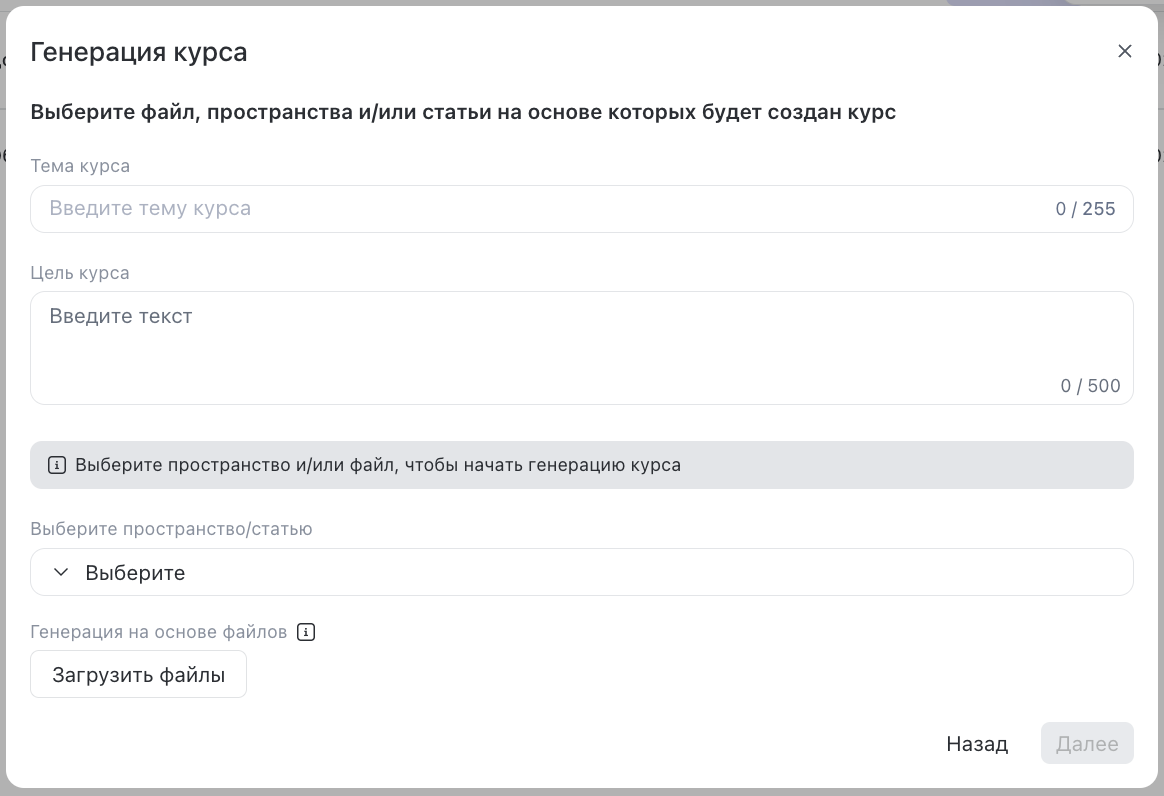Select the 'Выберите файл, пространства' instruction heading
1164x796 pixels.
pyautogui.click(x=463, y=111)
